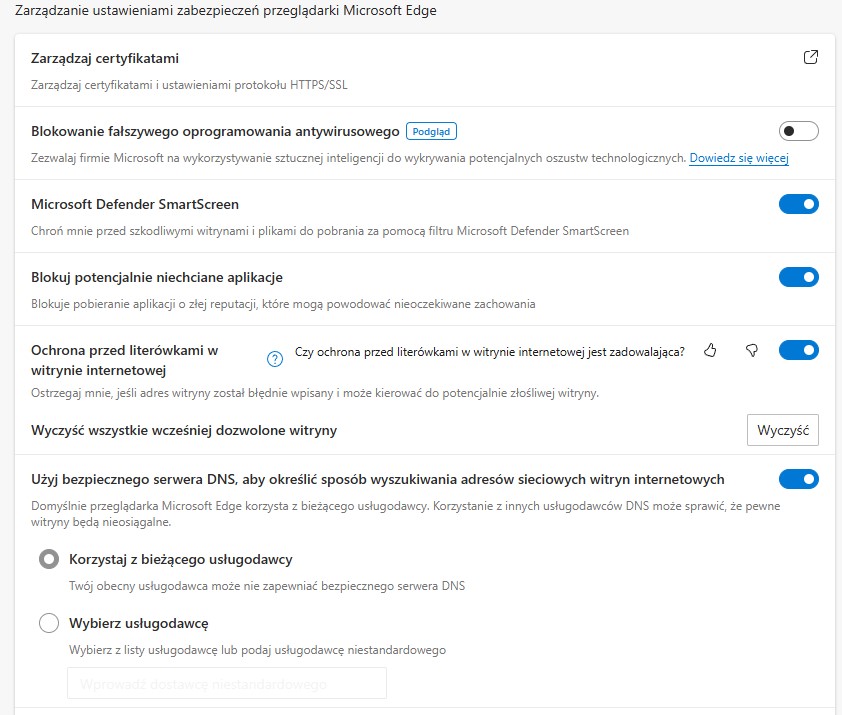This screenshot has width=842, height=715.
Task: Click Wyczyść wszystkie wcześniej dozwolone witryny label
Action: click(184, 430)
